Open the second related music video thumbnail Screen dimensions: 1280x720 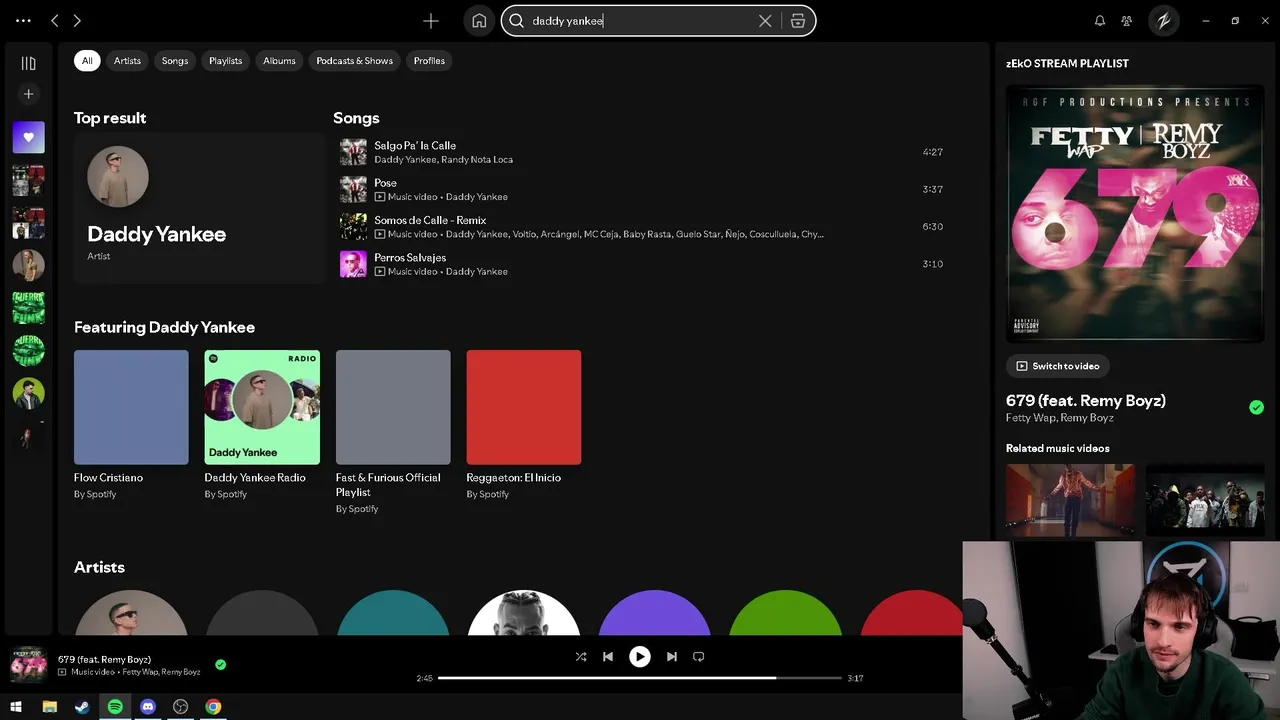(1204, 502)
